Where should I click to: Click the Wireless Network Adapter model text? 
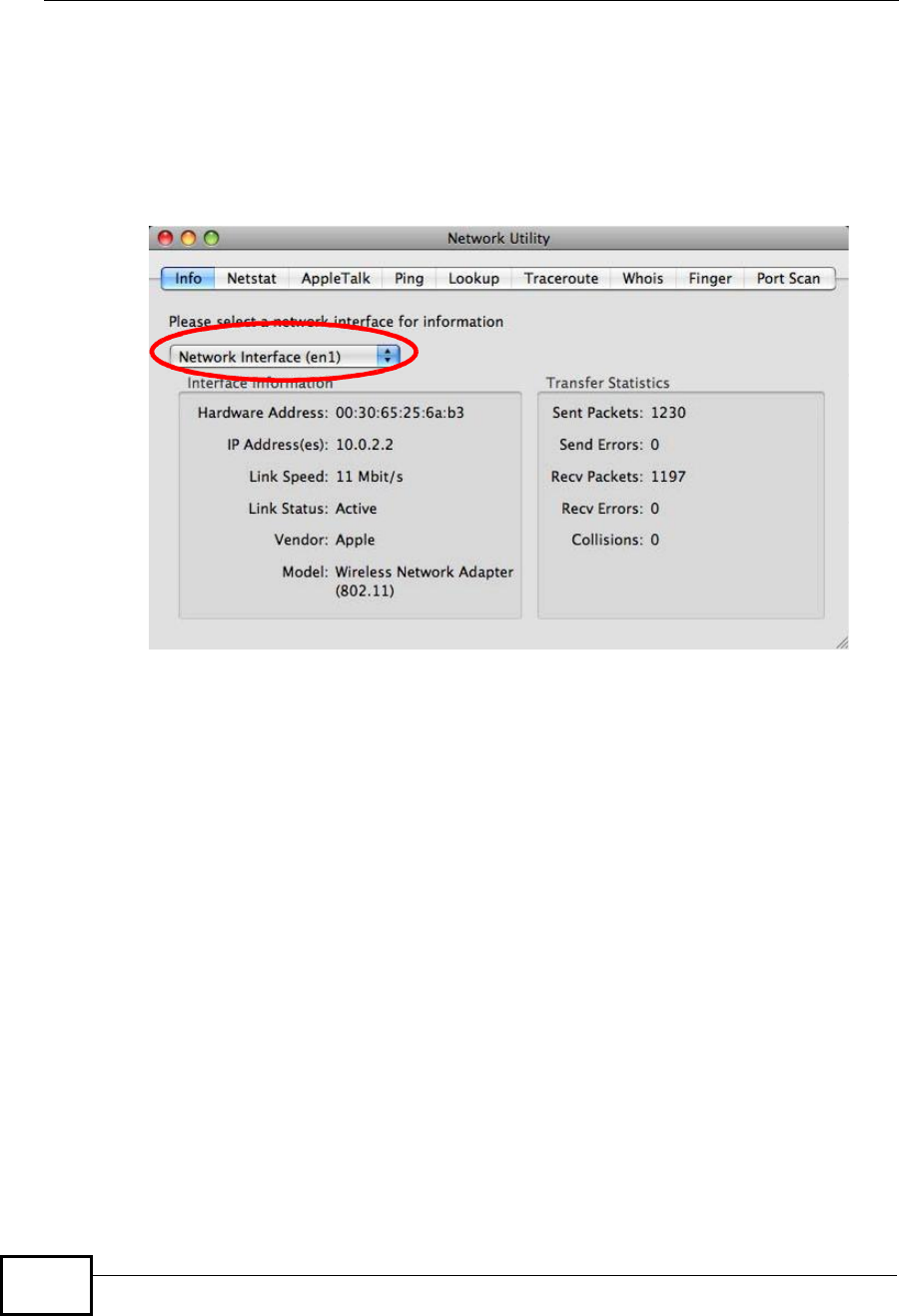click(x=425, y=582)
